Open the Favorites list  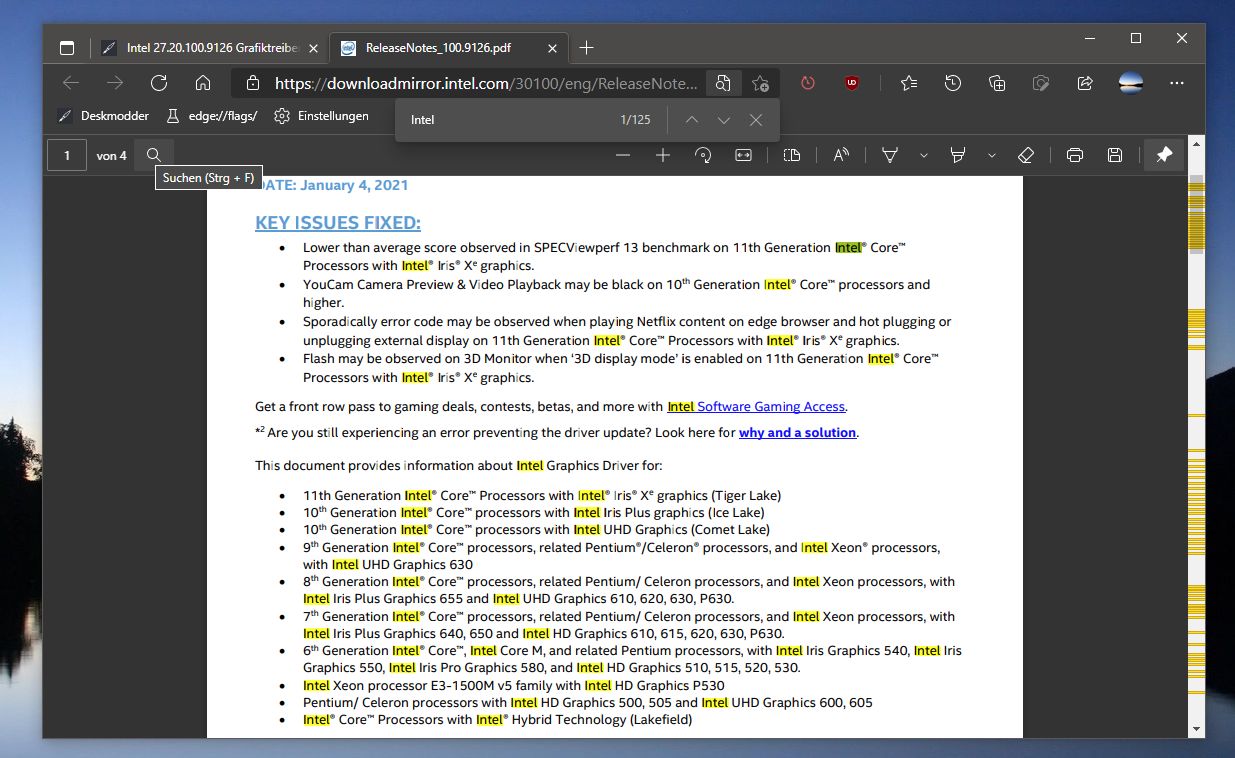[x=908, y=83]
